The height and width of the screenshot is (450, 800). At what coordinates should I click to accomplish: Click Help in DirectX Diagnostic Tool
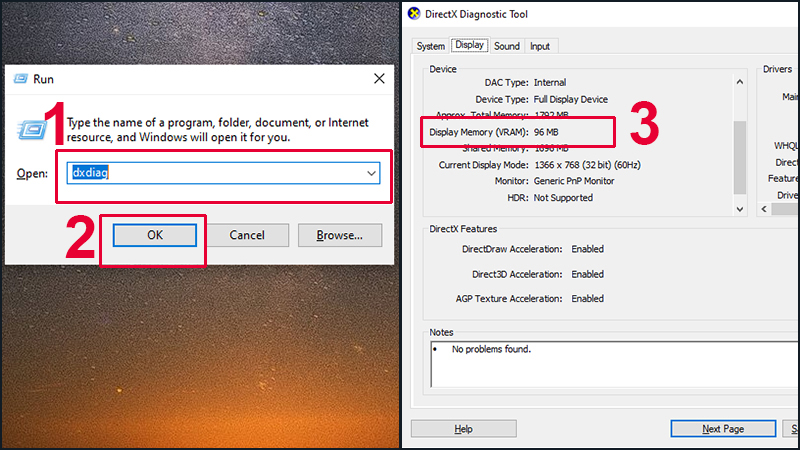pyautogui.click(x=464, y=429)
